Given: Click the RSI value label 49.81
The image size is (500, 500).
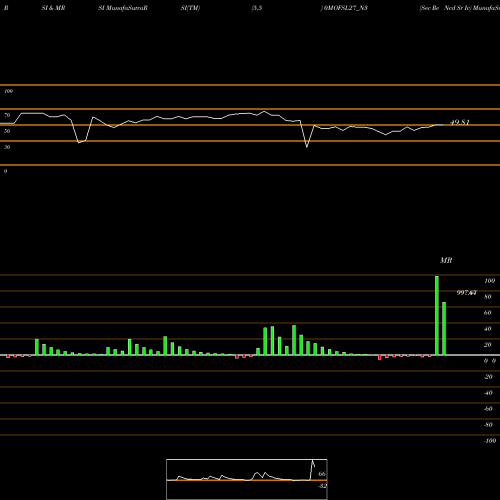Looking at the screenshot, I should (460, 122).
